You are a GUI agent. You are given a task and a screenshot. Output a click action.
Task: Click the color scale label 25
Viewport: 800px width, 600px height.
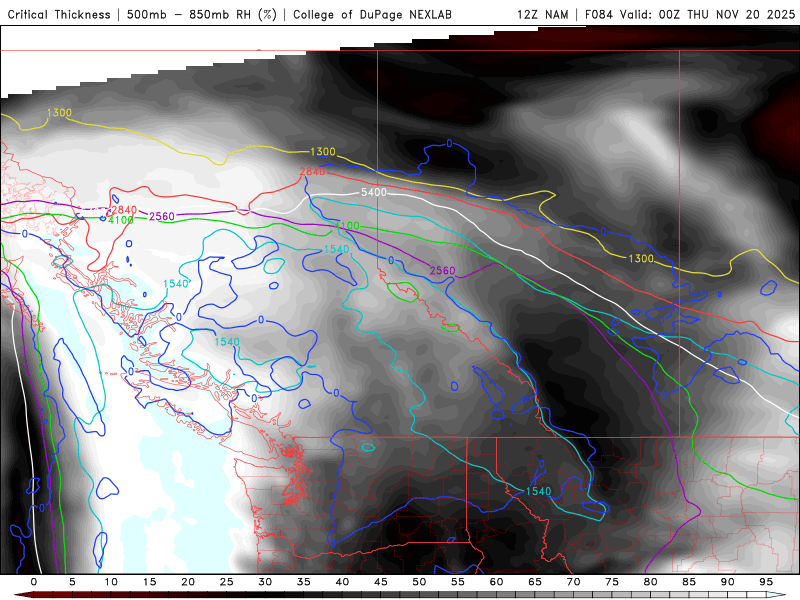coord(227,582)
